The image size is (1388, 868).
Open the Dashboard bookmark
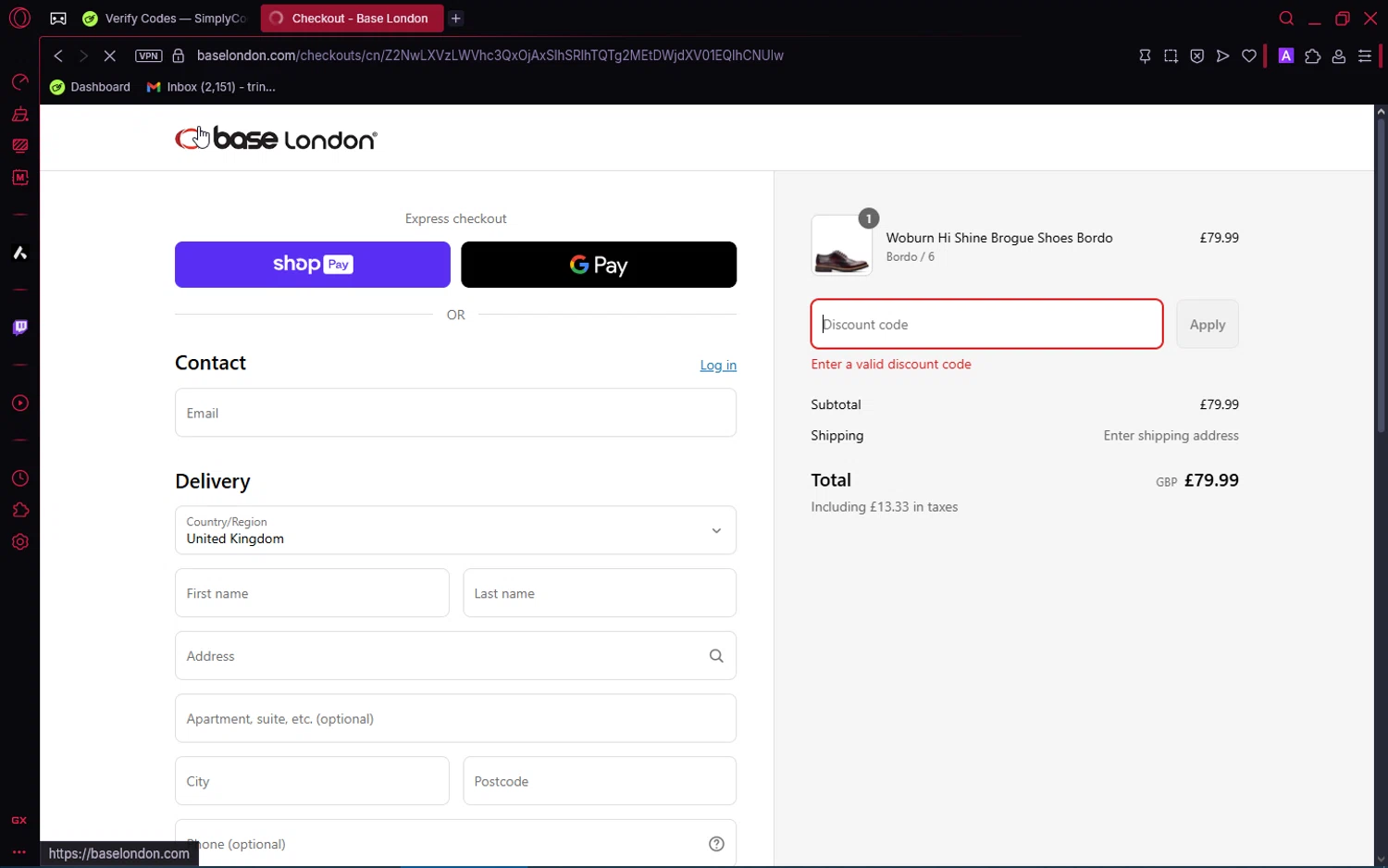91,87
